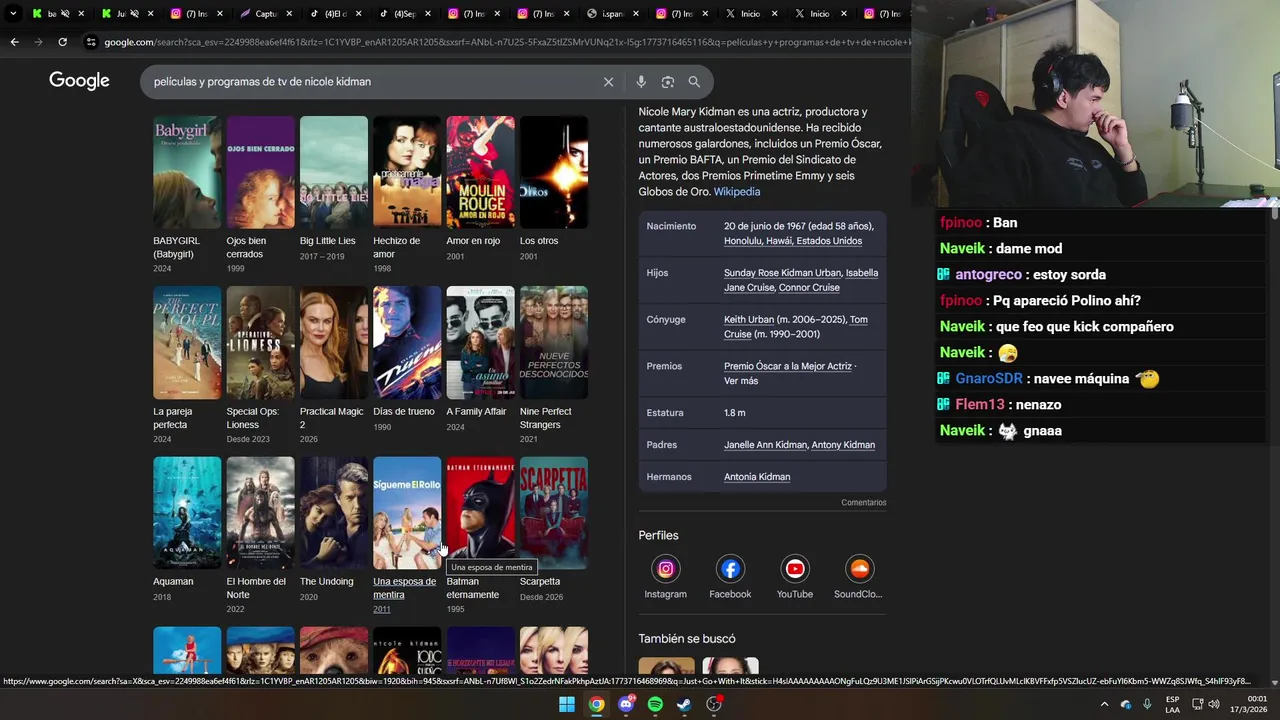Open the taskbar clock and date
Screen dimensions: 1280x720
1248,704
